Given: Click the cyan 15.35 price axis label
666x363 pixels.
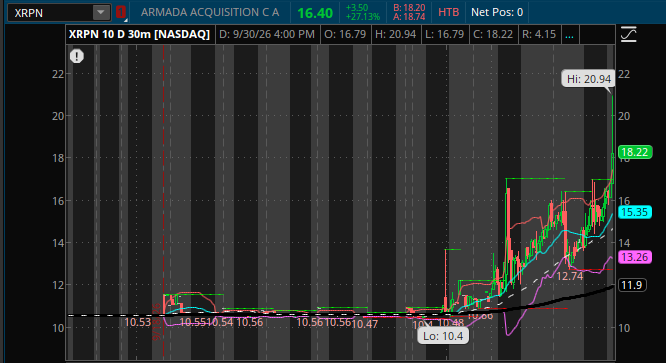Looking at the screenshot, I should (635, 212).
